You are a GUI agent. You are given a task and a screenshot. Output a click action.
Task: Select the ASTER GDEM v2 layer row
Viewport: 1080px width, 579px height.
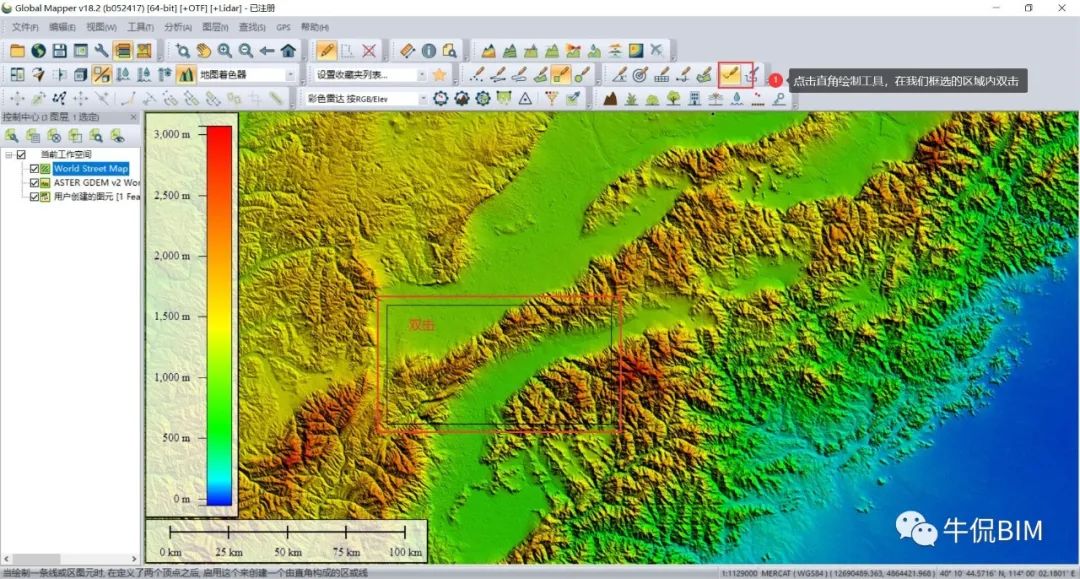[x=96, y=182]
